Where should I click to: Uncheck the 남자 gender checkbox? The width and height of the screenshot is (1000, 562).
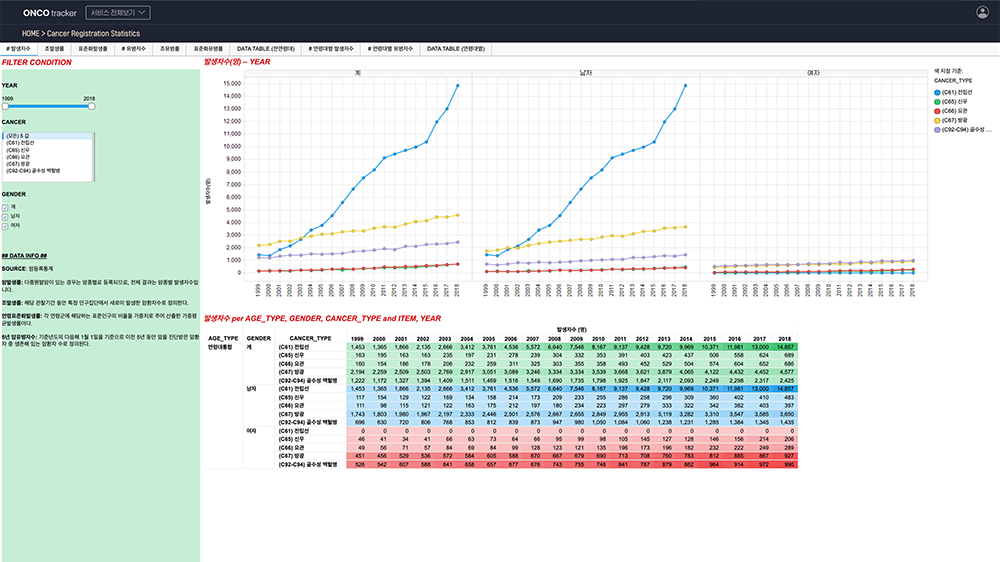coord(5,215)
